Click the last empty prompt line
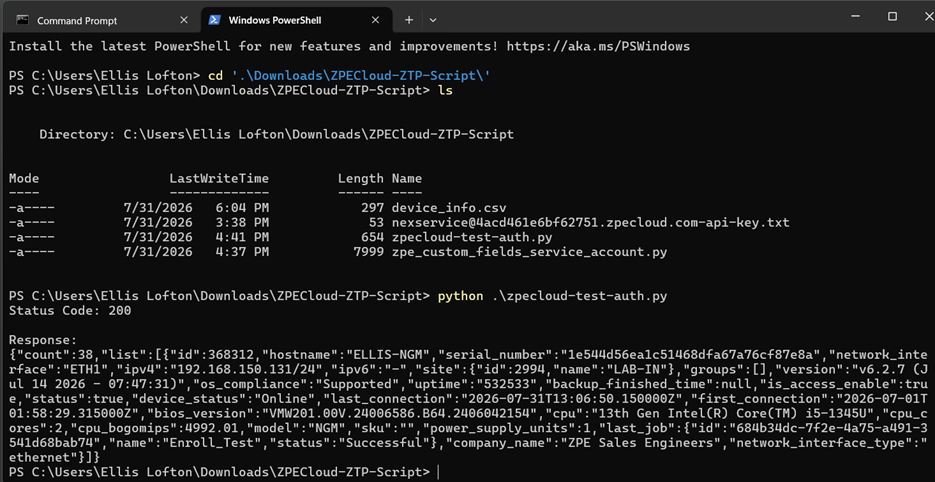Screen dimensions: 935x482 [x=224, y=472]
